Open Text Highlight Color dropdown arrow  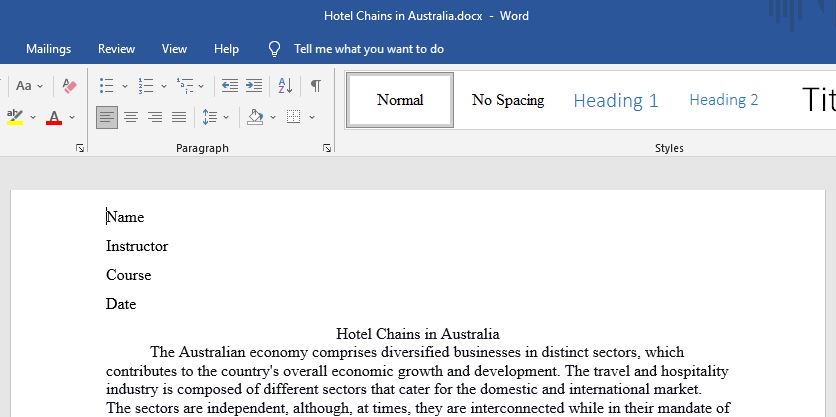click(x=33, y=117)
